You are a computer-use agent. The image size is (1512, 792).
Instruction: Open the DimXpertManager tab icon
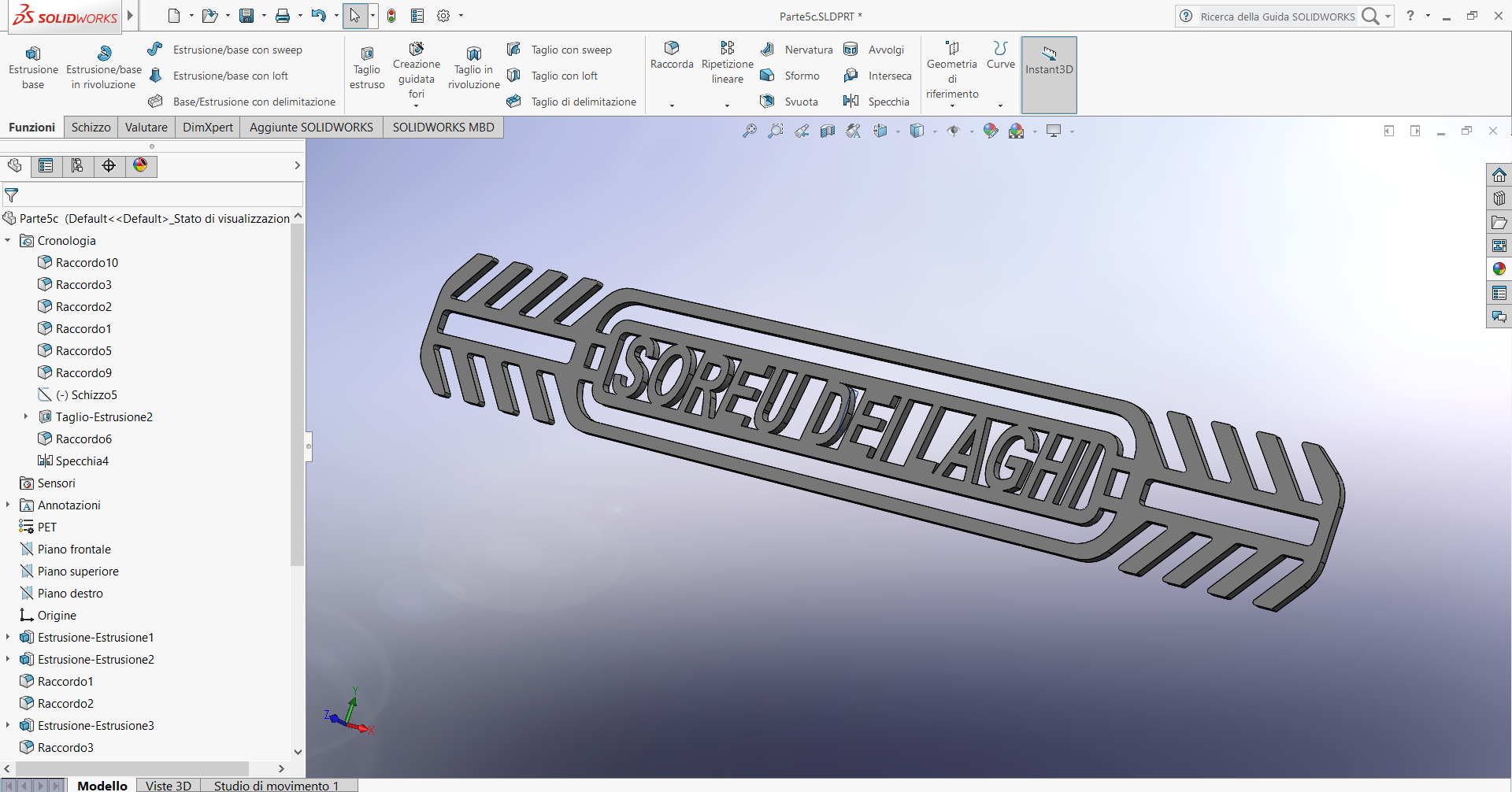tap(109, 165)
